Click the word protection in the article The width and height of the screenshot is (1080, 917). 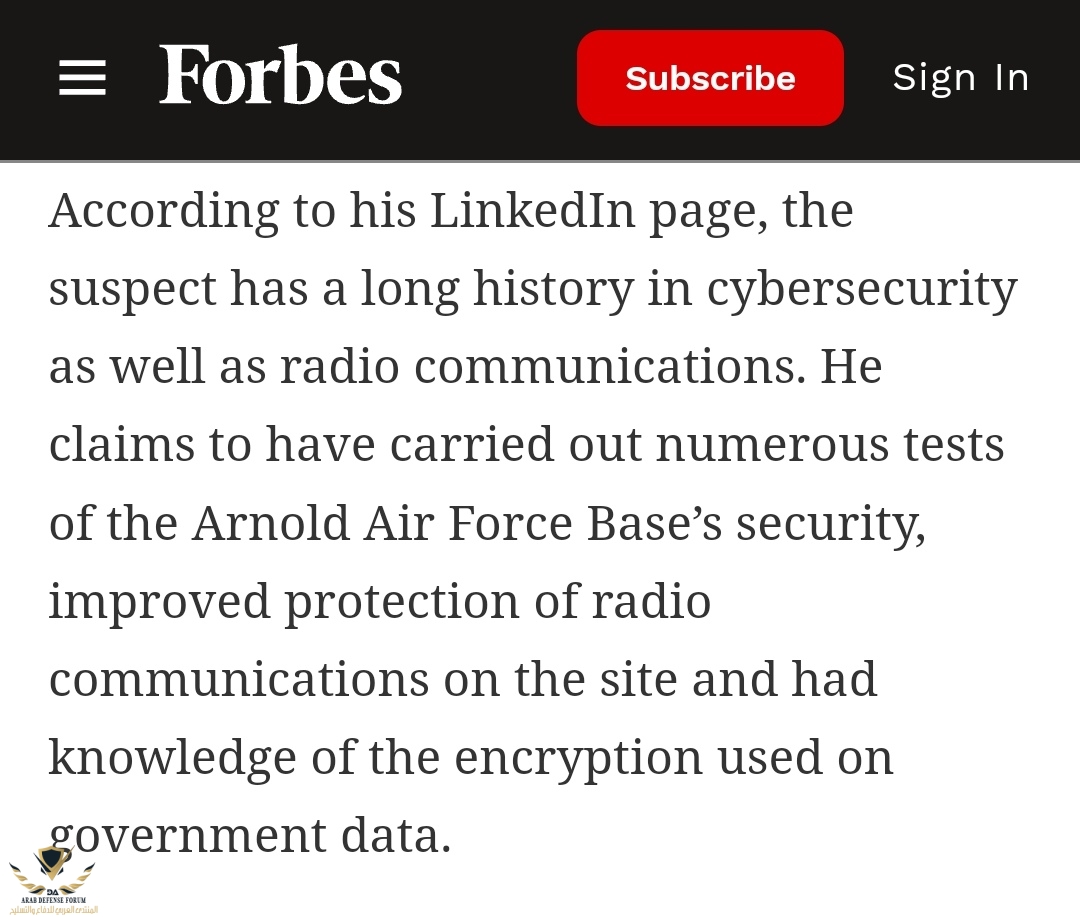(402, 601)
